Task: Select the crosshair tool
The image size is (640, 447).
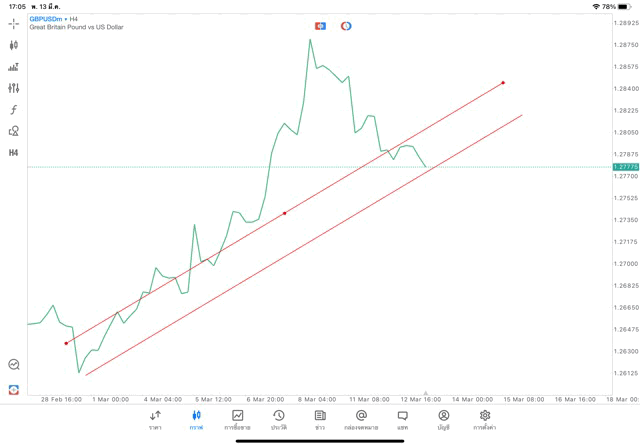Action: [x=14, y=23]
